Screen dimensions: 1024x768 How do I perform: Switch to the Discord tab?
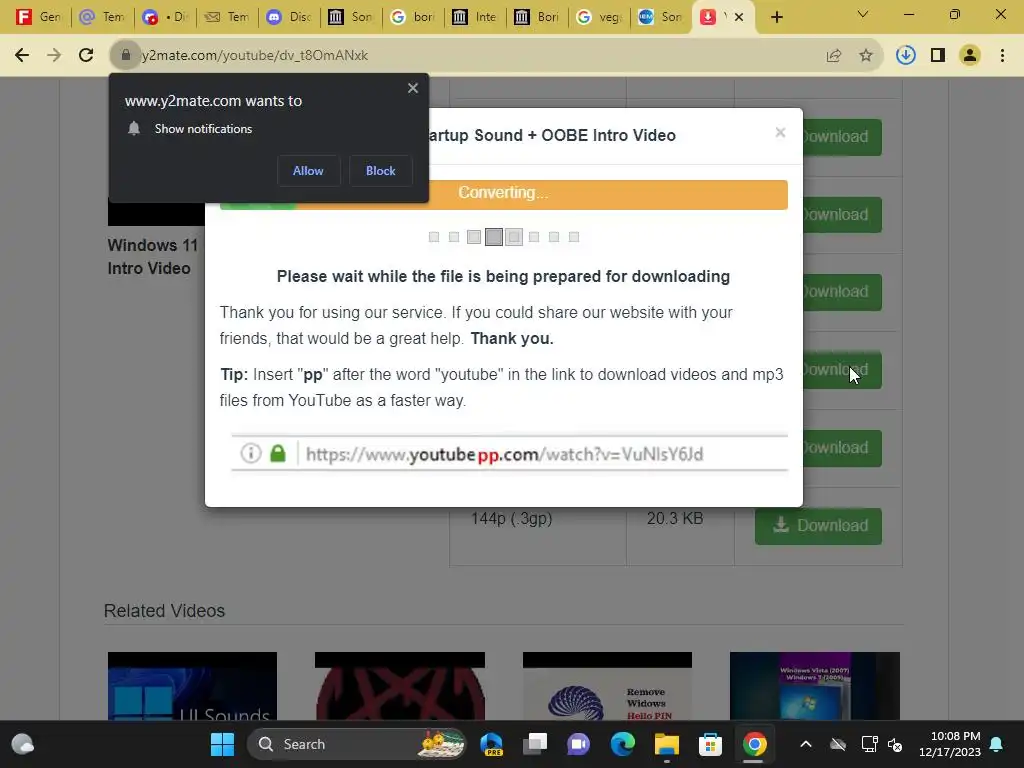click(289, 17)
